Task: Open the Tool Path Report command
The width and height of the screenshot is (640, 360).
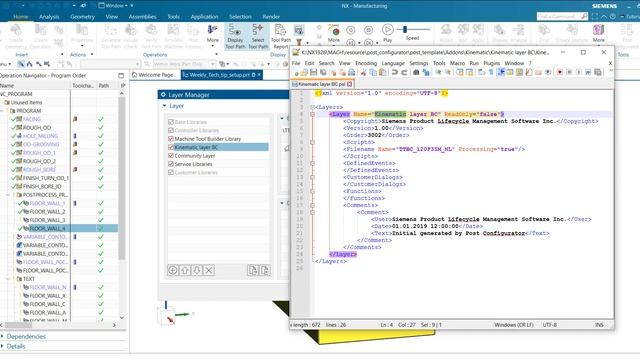Action: click(281, 36)
